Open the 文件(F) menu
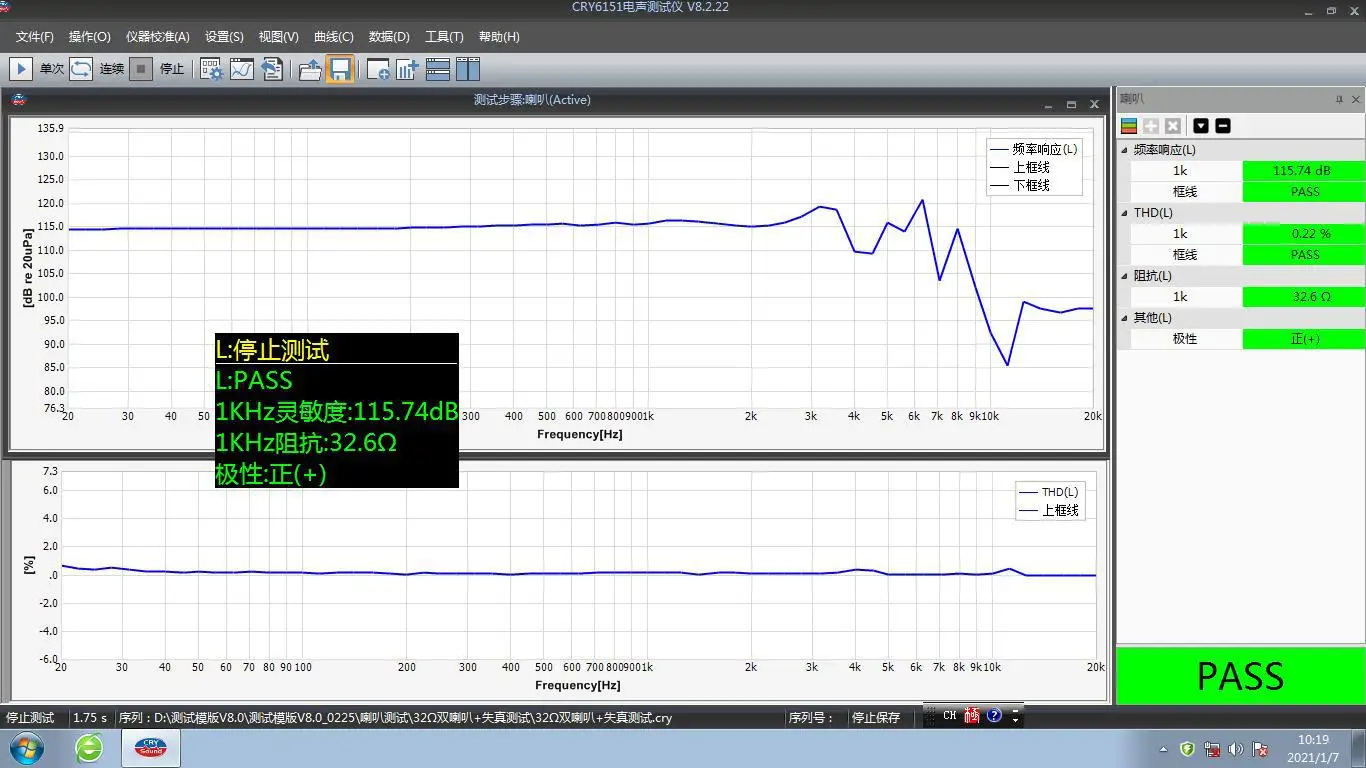This screenshot has width=1366, height=768. pyautogui.click(x=35, y=37)
